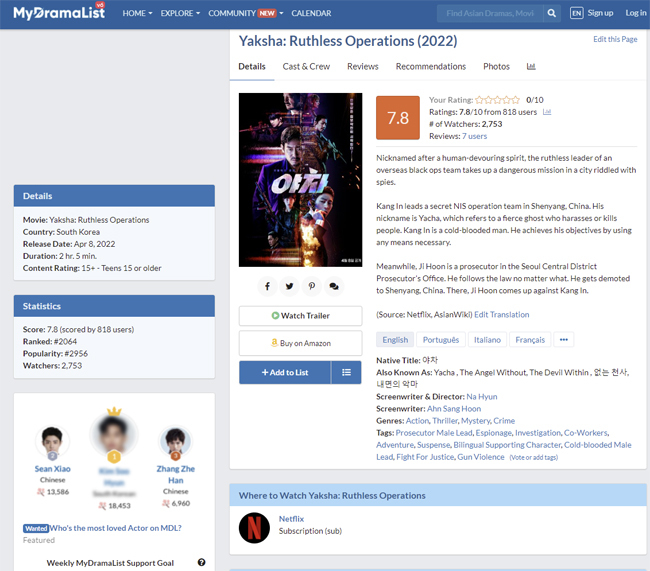
Task: Click the Crime genre link
Action: [x=504, y=420]
